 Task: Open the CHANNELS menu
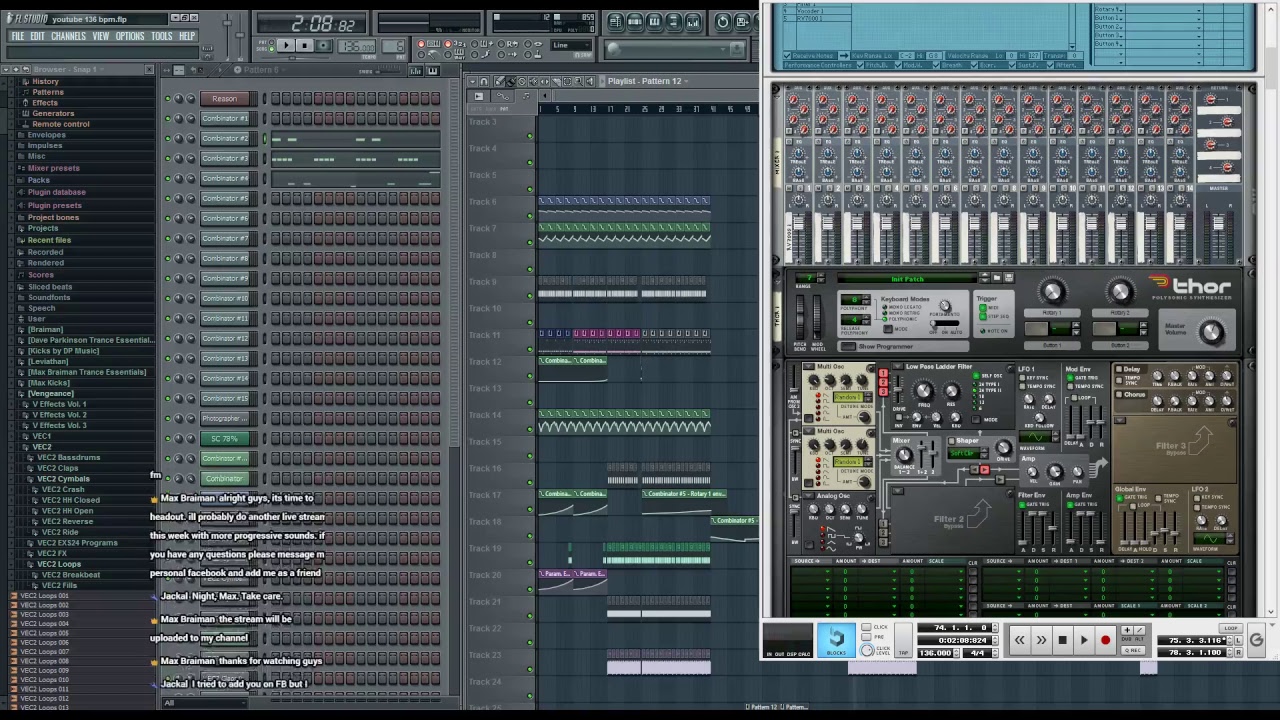click(x=68, y=36)
